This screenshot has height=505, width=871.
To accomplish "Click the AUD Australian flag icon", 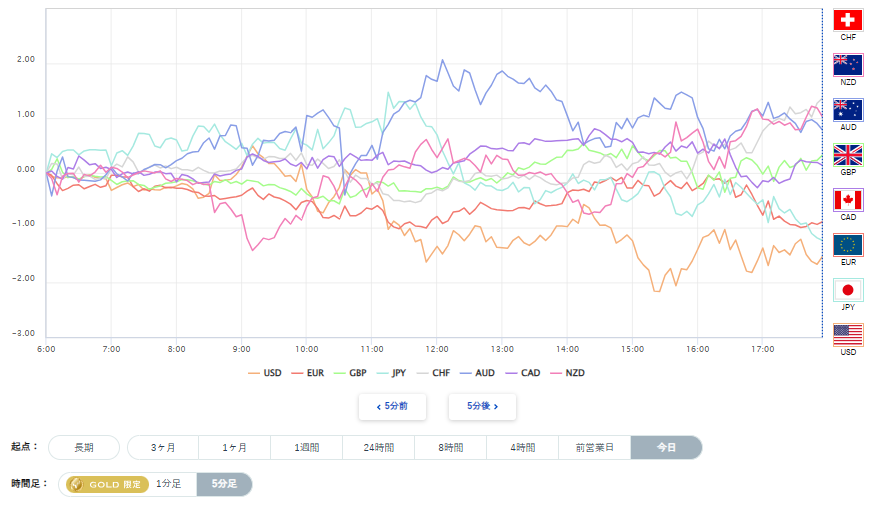I will (x=848, y=110).
